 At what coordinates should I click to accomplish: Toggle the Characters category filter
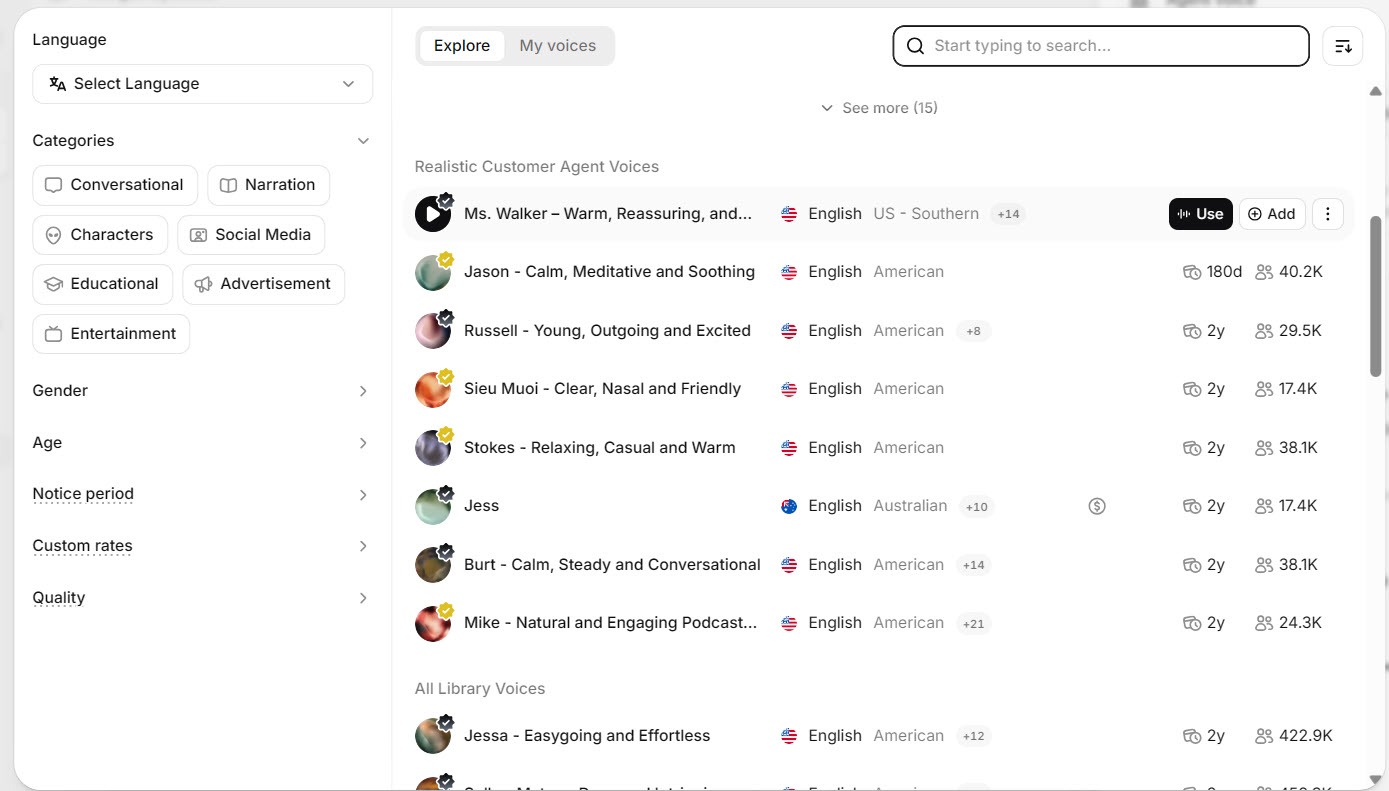(x=100, y=235)
